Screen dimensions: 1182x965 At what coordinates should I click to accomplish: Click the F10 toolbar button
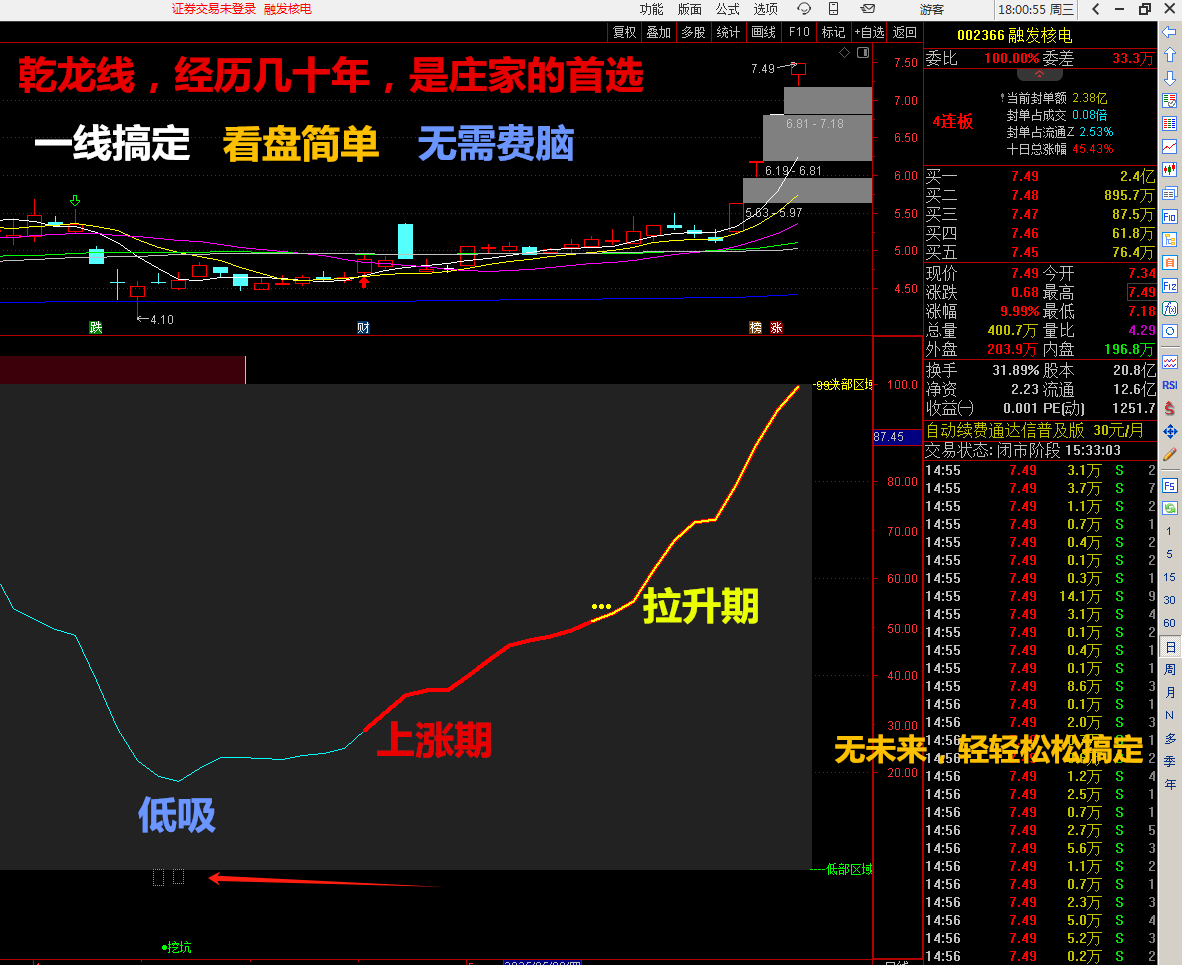click(x=799, y=32)
